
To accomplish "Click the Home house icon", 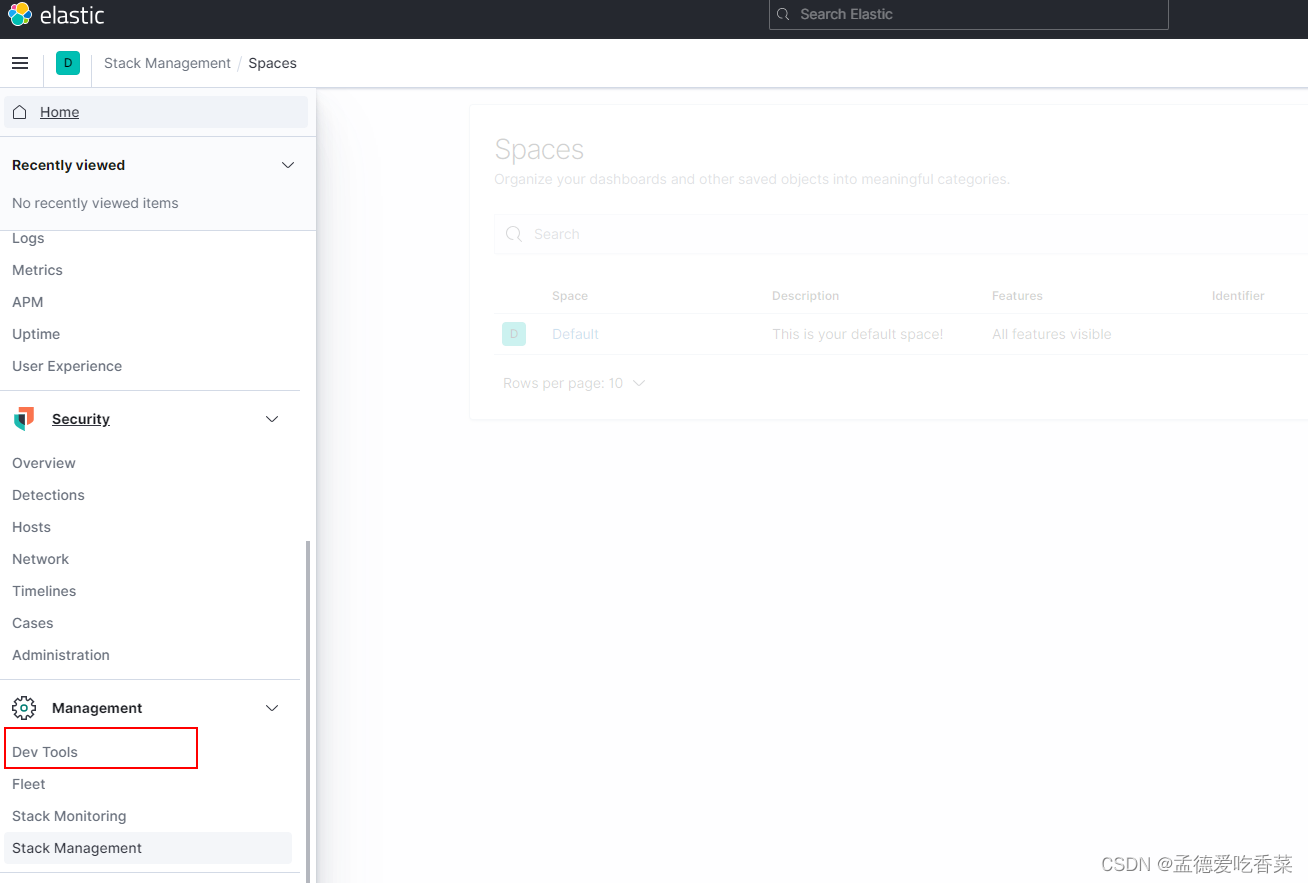I will point(19,112).
